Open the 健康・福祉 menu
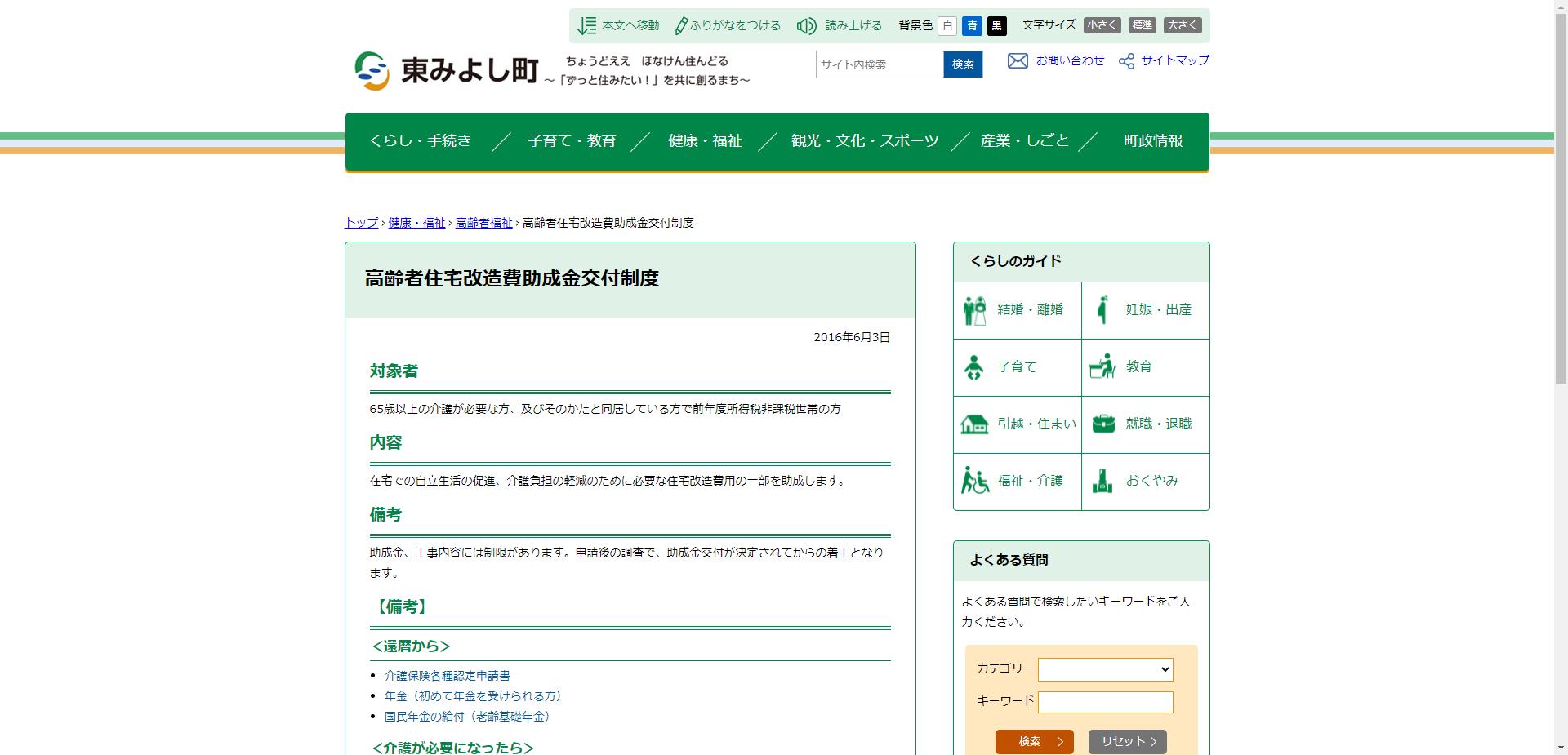The image size is (1568, 755). click(703, 140)
